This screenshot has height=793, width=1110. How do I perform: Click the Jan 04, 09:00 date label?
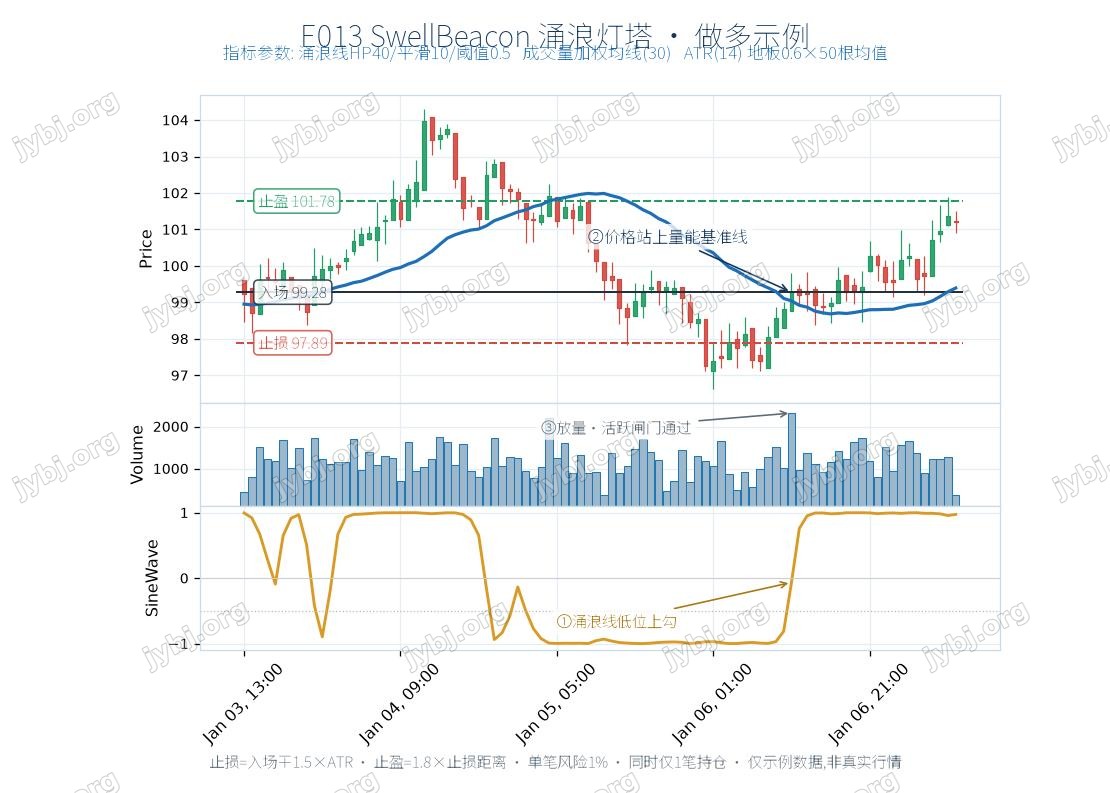point(399,704)
